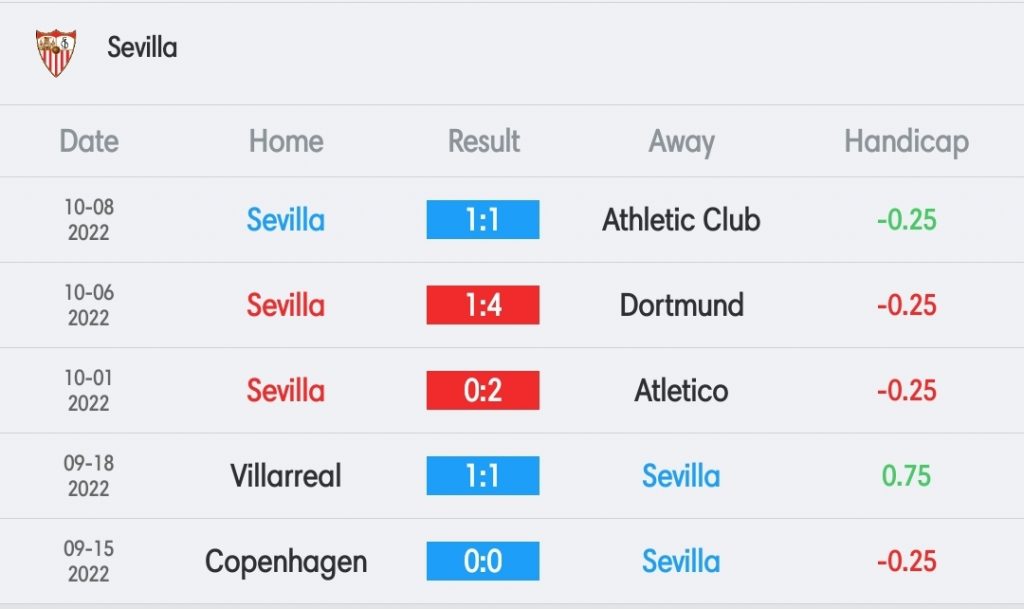This screenshot has width=1024, height=609.
Task: Click the Sevilla club crest icon
Action: pyautogui.click(x=56, y=52)
